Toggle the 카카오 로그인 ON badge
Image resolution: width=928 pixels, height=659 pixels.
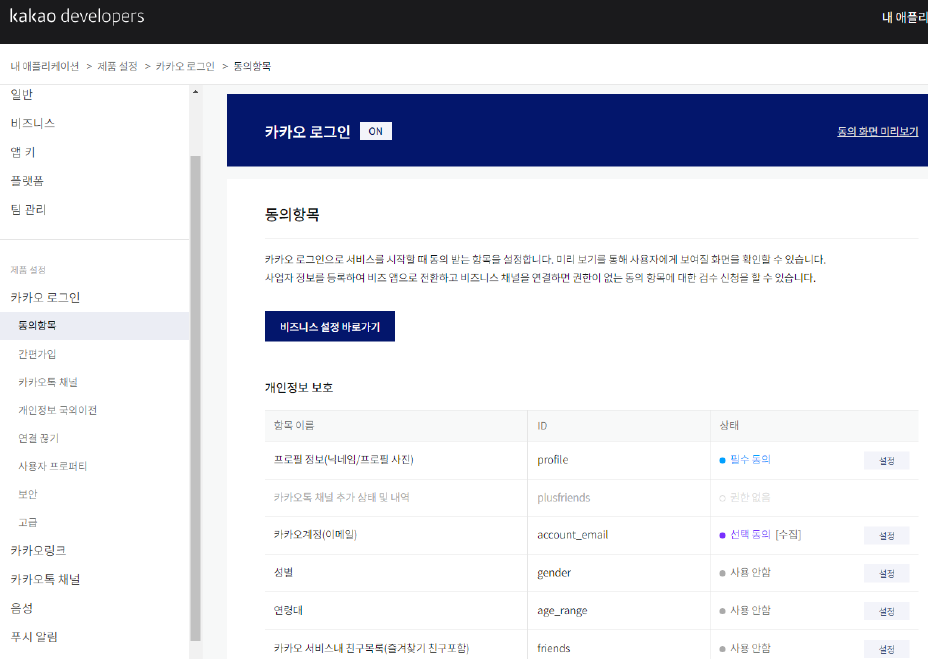click(376, 131)
